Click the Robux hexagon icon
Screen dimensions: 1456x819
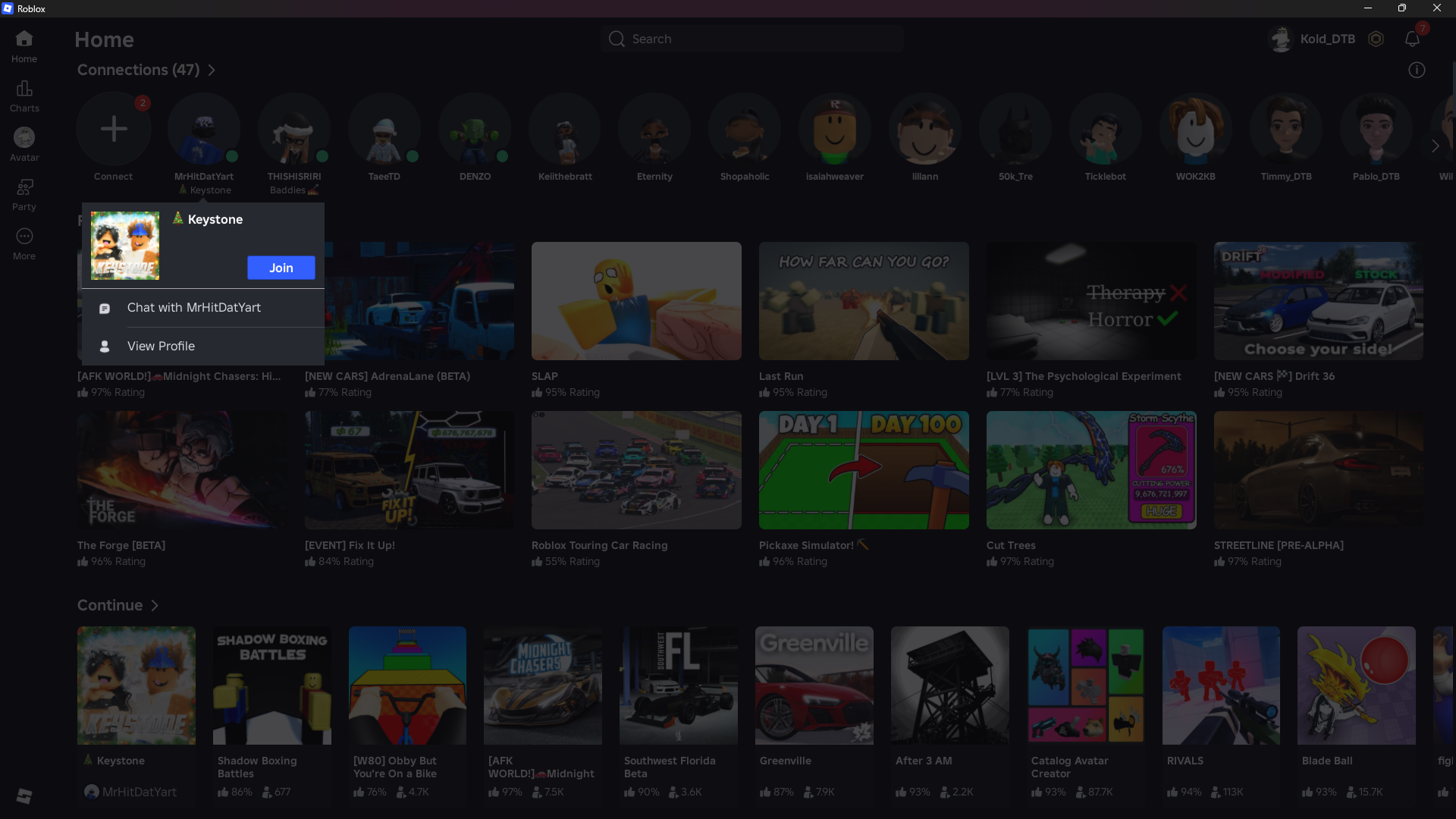[x=1376, y=39]
